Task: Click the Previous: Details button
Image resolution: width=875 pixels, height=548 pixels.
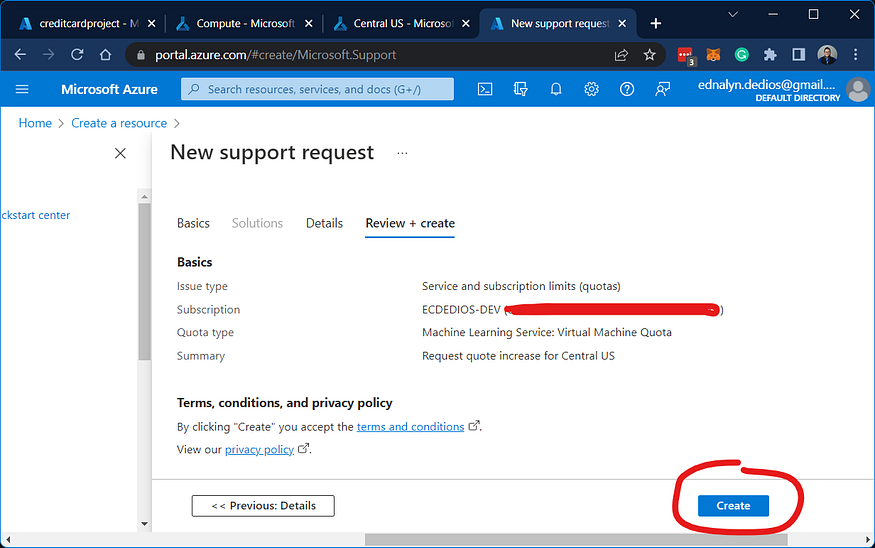Action: [263, 506]
